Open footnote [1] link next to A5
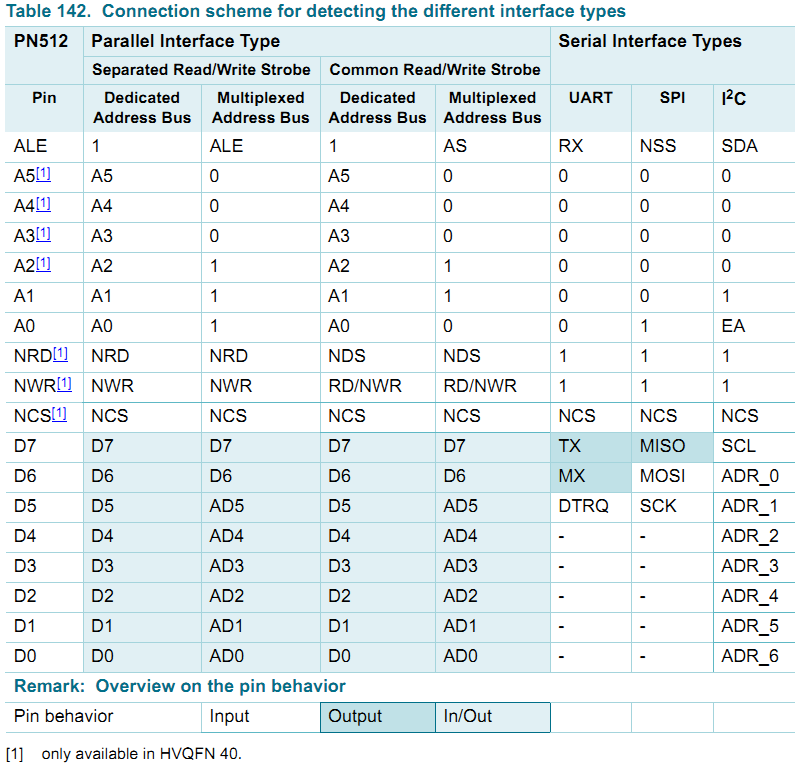Viewport: 803px width, 767px height. tap(43, 174)
